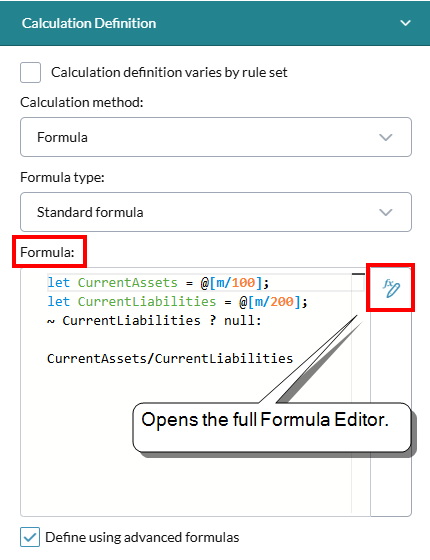Open the Formula type dropdown

coord(216,212)
